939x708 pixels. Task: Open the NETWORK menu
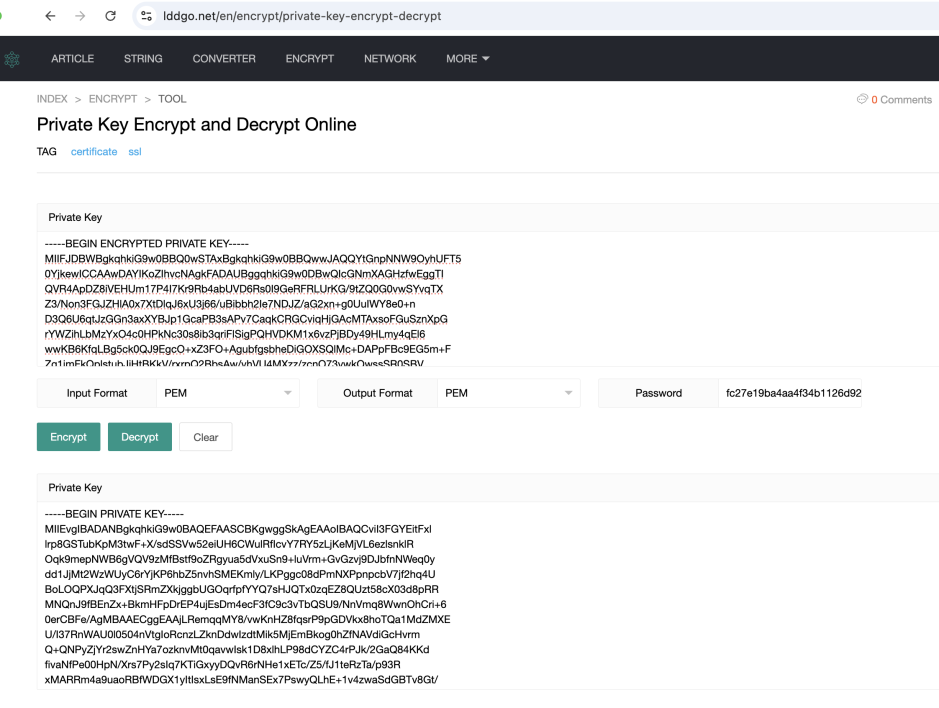390,59
